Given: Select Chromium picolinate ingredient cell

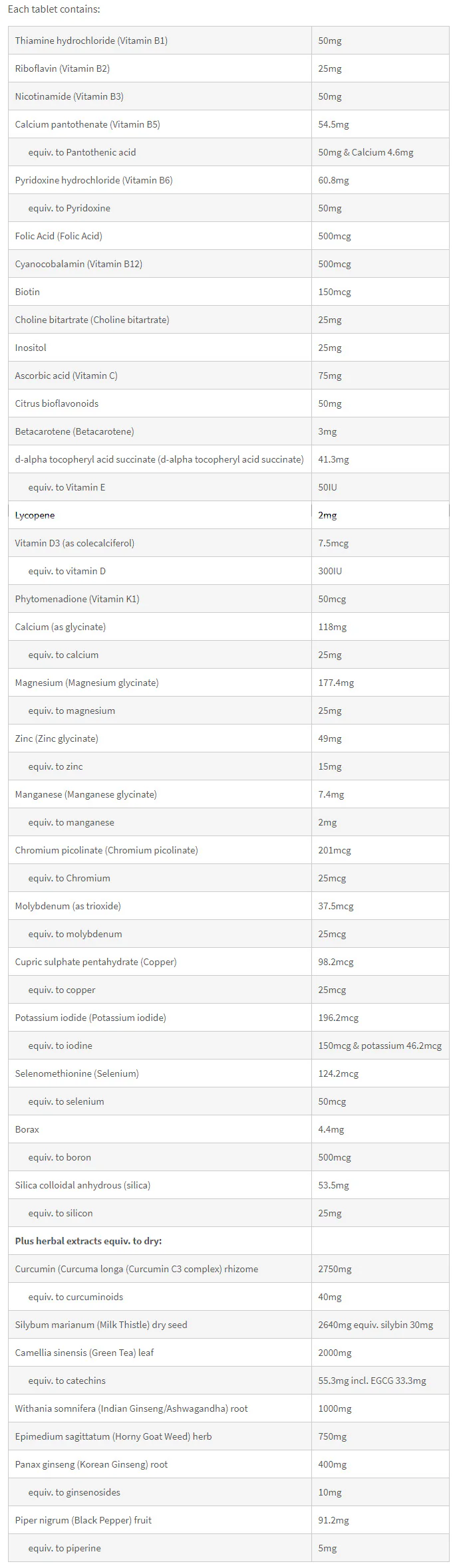Looking at the screenshot, I should pos(160,850).
